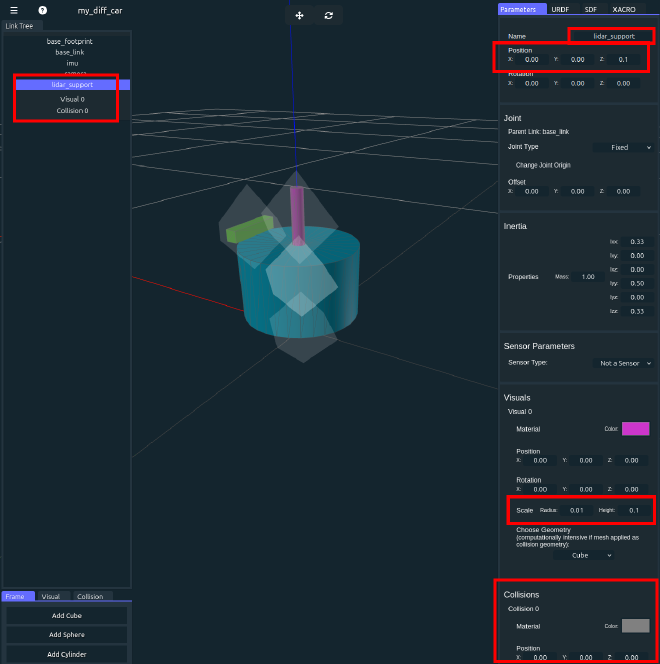
Task: Edit the joint Offset Y field
Action: click(x=577, y=191)
